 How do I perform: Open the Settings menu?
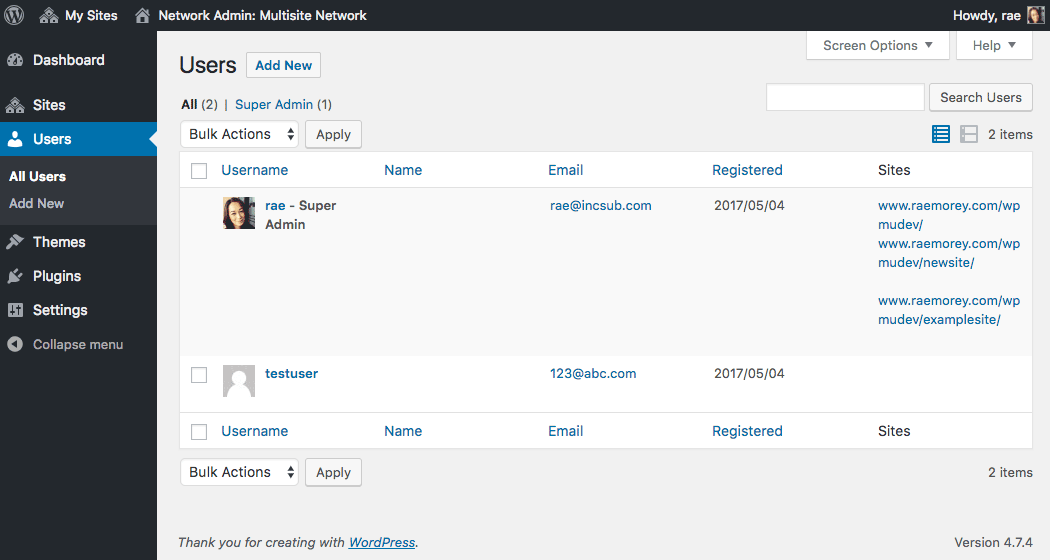78,310
